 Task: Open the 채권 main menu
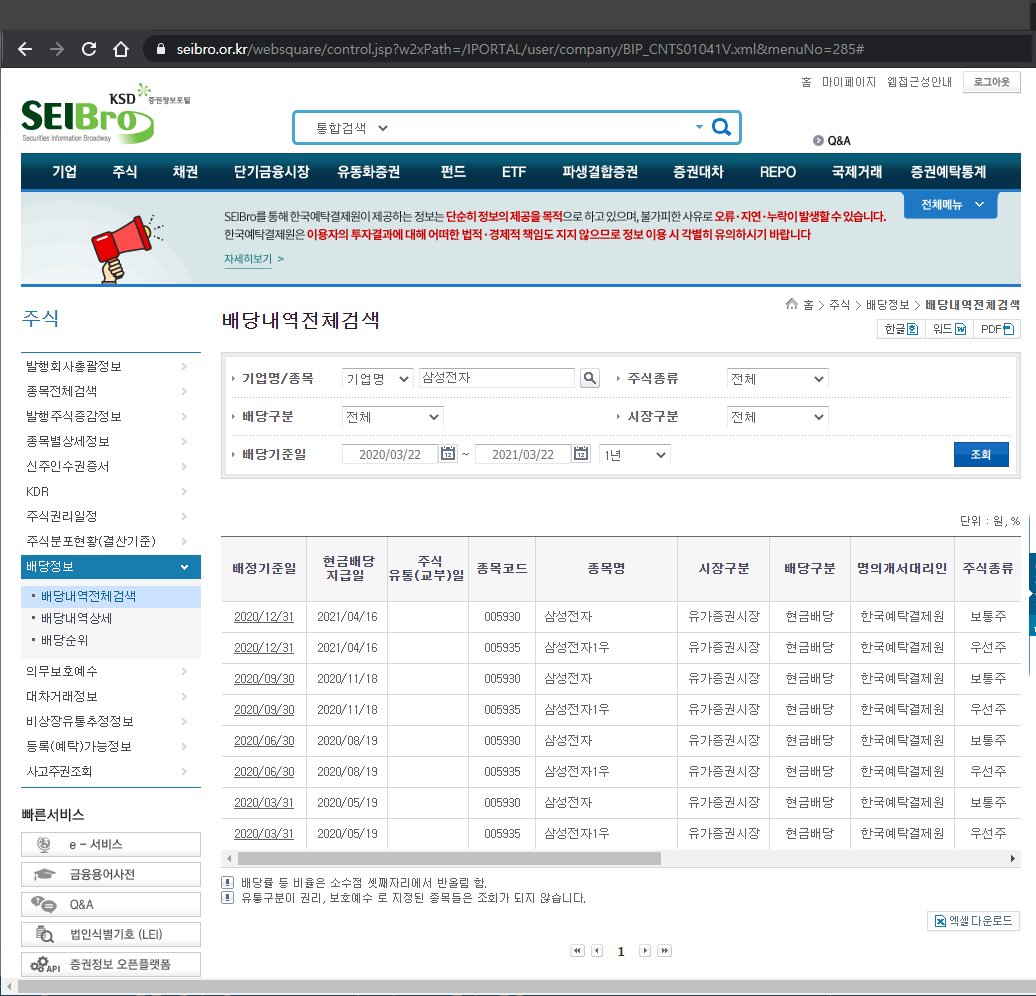(186, 172)
